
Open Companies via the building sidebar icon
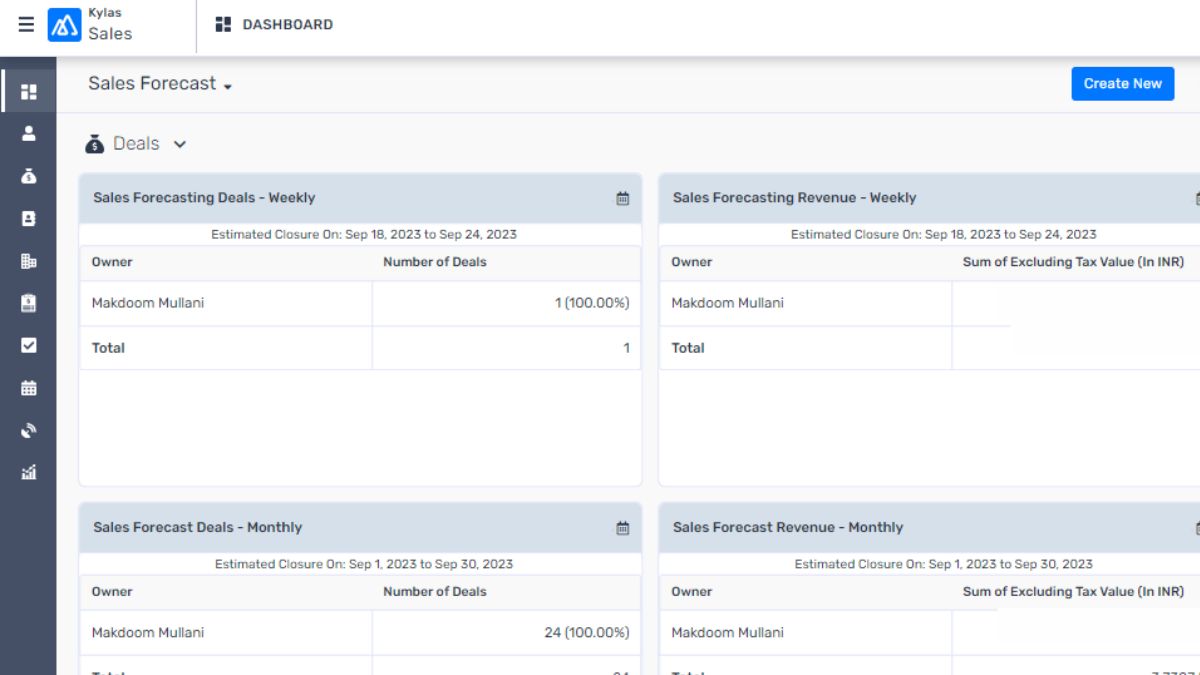29,261
